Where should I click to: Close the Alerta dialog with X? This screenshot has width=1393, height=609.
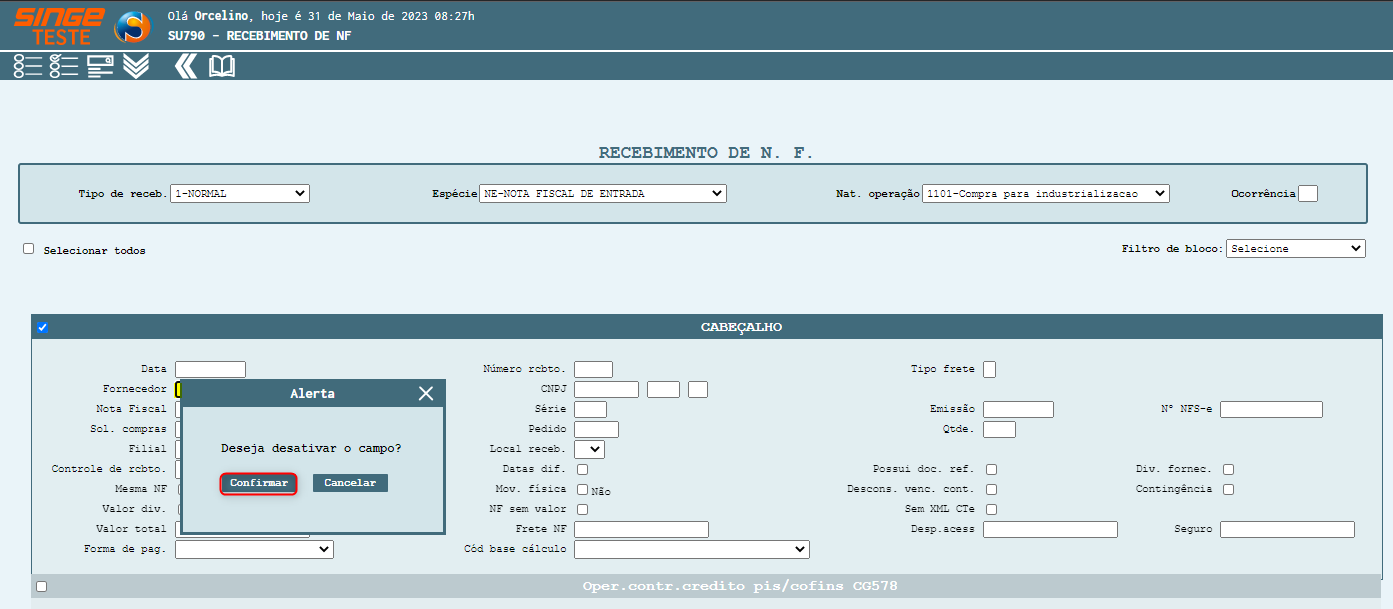coord(426,394)
